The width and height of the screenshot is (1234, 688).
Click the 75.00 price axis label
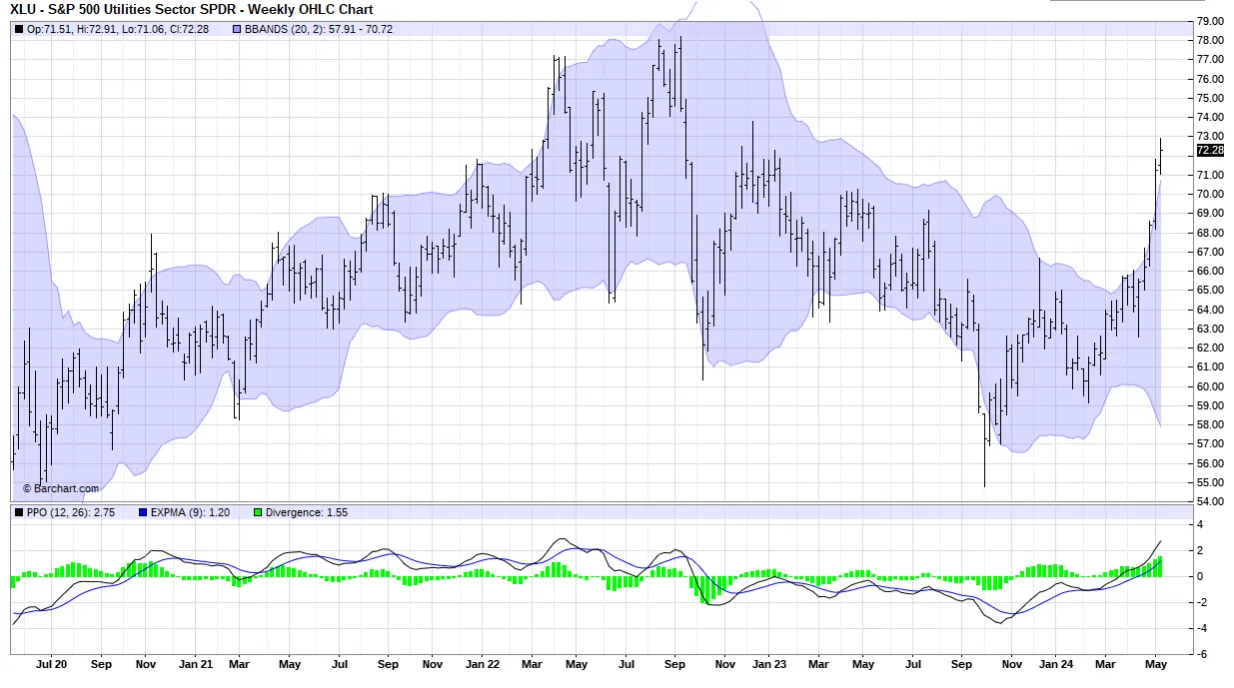1210,98
